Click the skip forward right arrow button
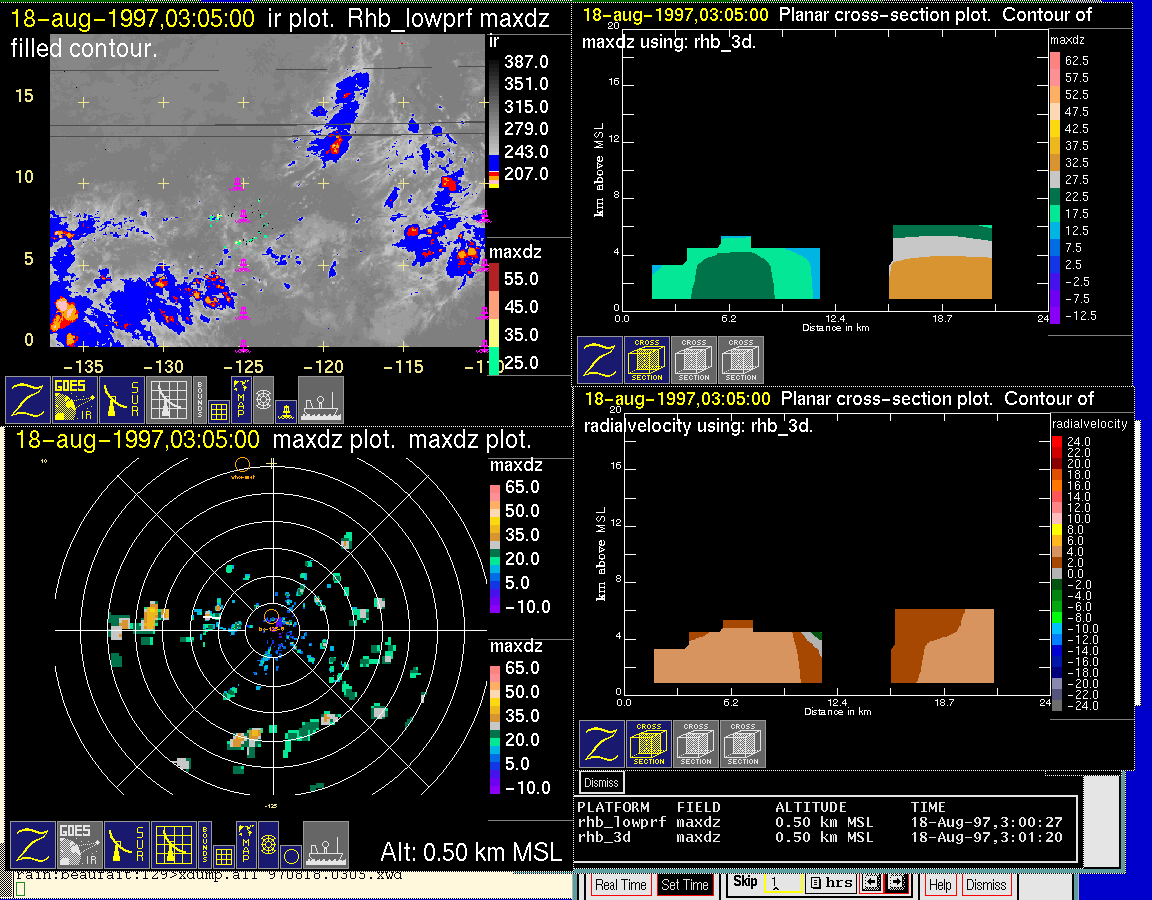Viewport: 1152px width, 900px height. click(x=895, y=883)
